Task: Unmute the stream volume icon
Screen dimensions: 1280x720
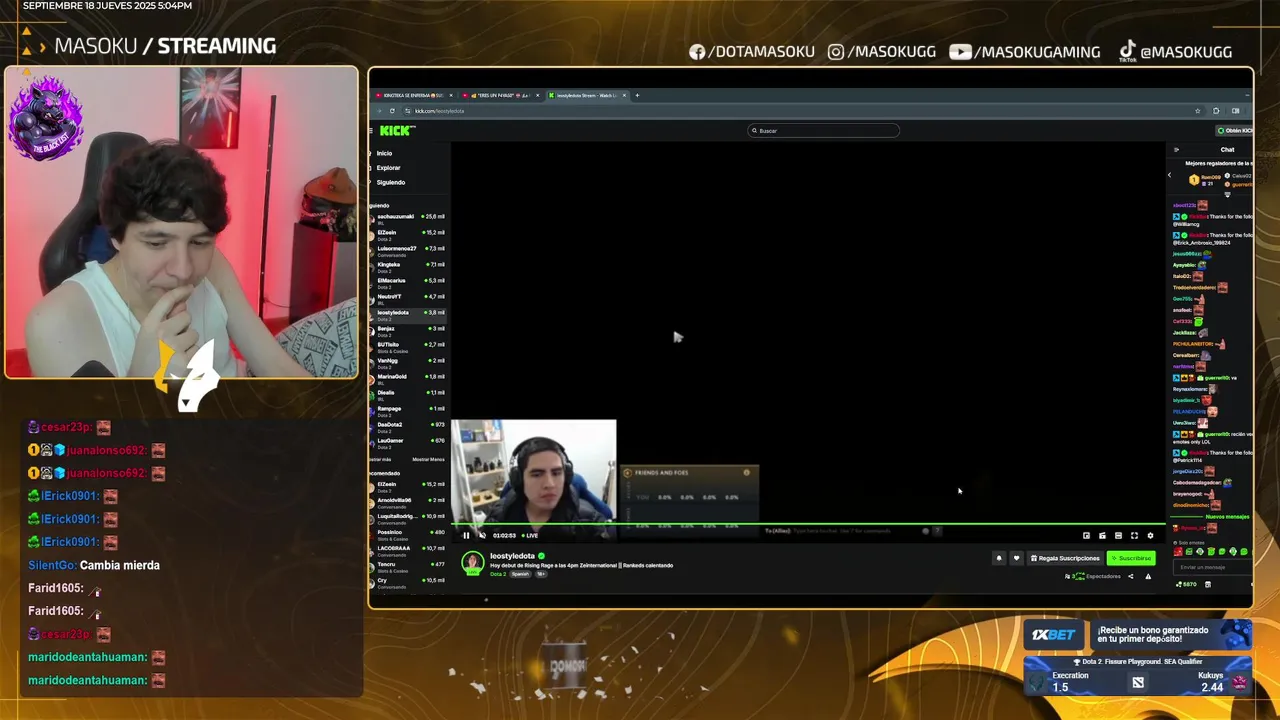Action: [482, 535]
